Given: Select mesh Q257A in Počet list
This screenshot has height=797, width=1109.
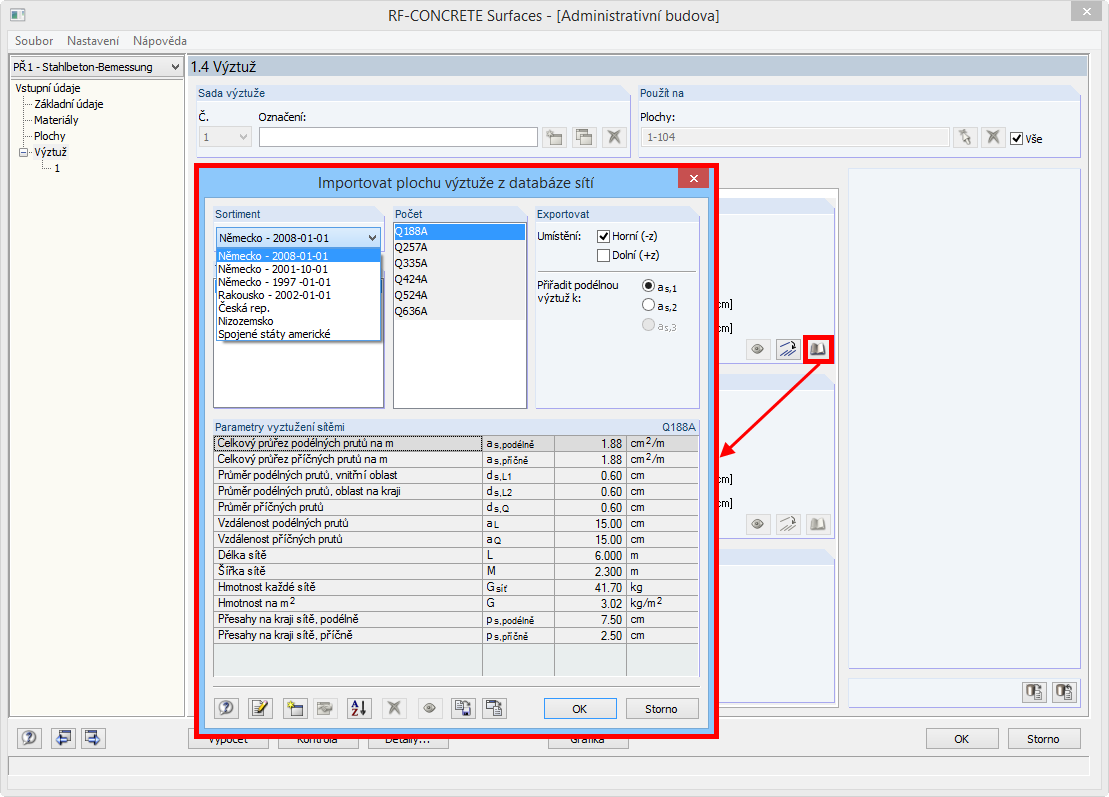Looking at the screenshot, I should click(460, 248).
